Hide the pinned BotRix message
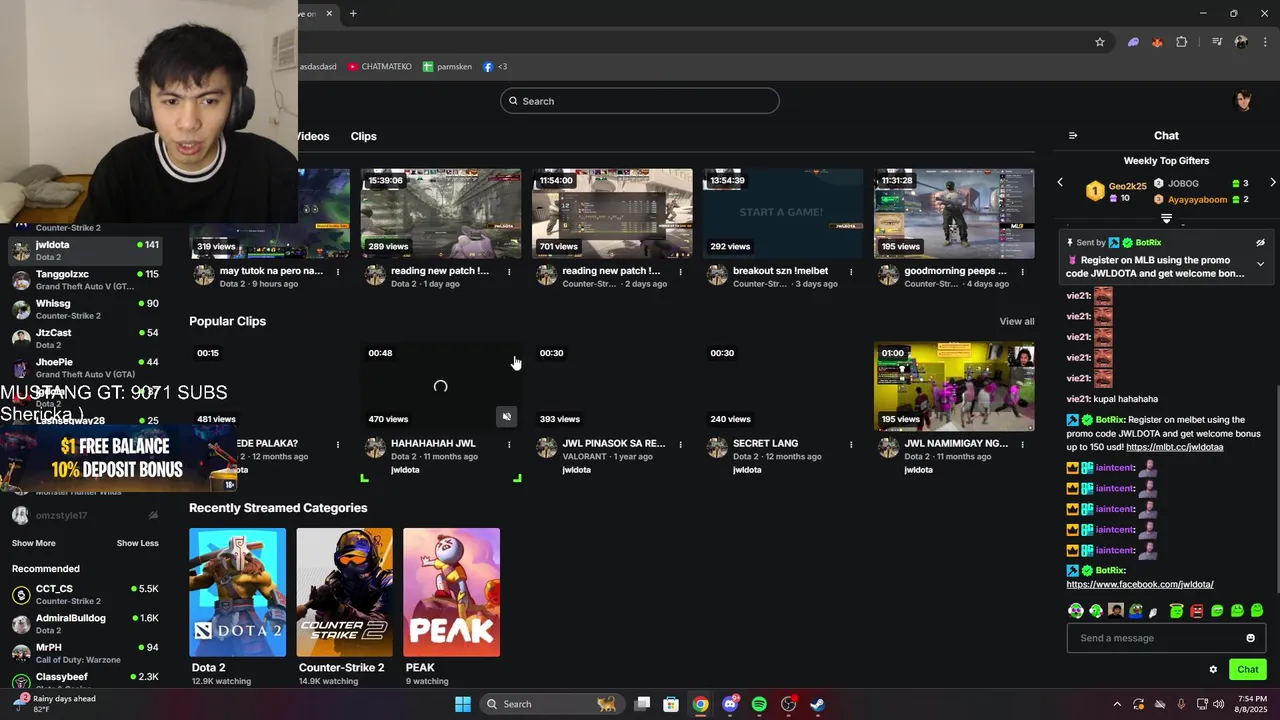This screenshot has height=720, width=1280. pyautogui.click(x=1260, y=243)
